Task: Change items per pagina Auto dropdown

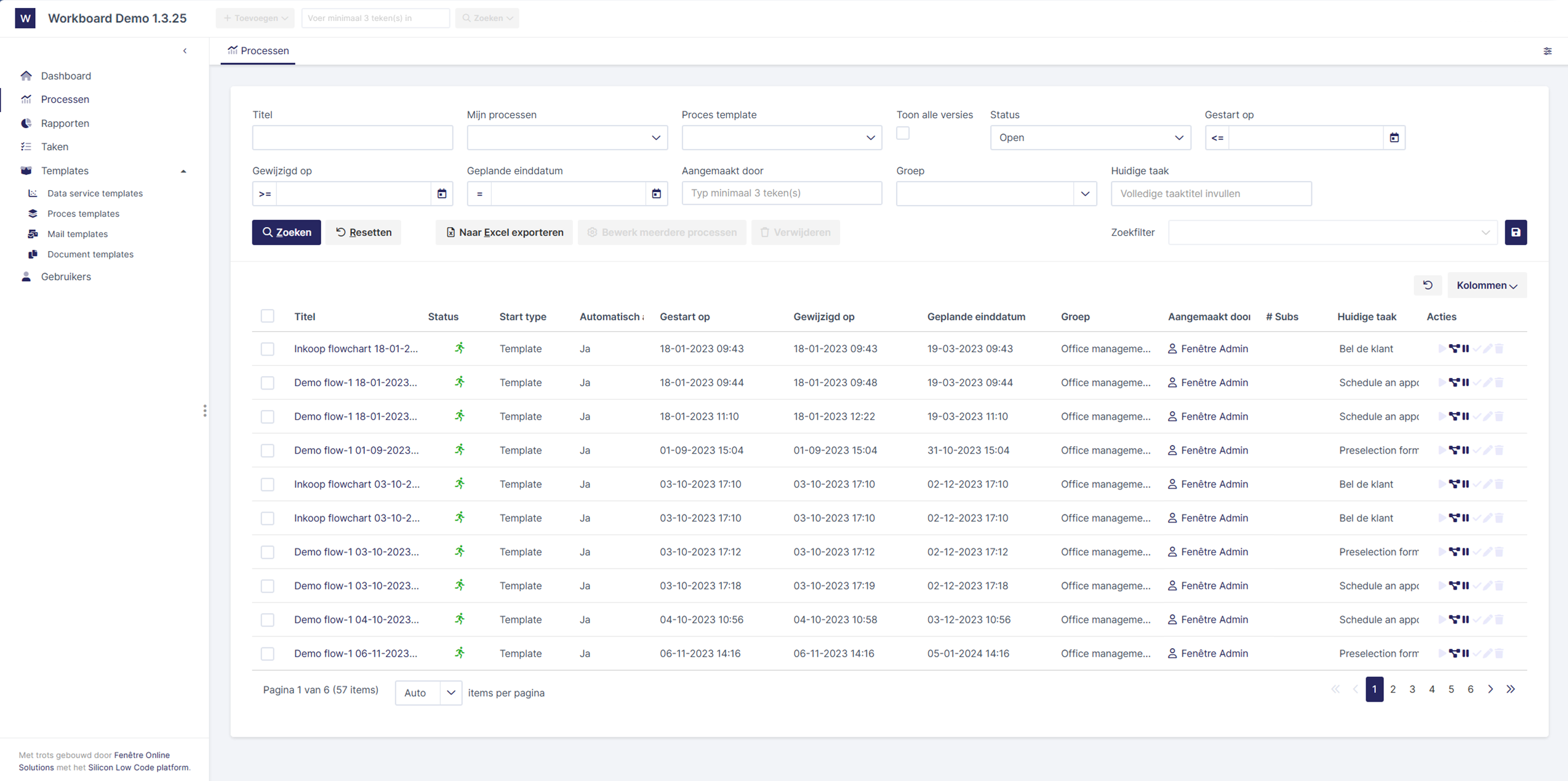Action: tap(428, 693)
